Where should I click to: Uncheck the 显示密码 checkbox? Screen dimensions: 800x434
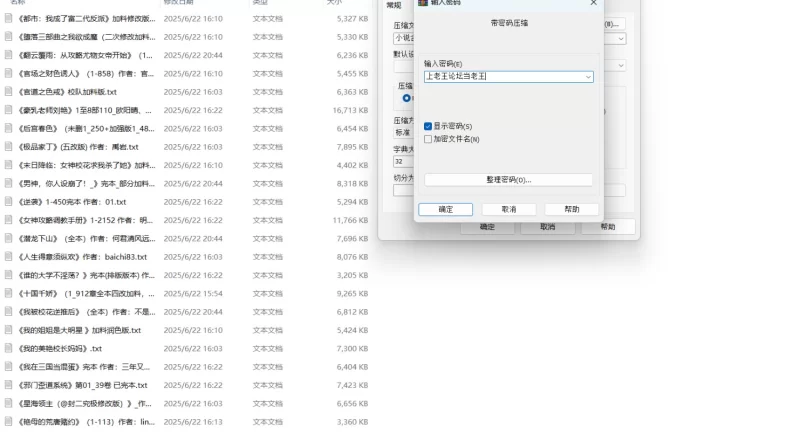[x=428, y=126]
